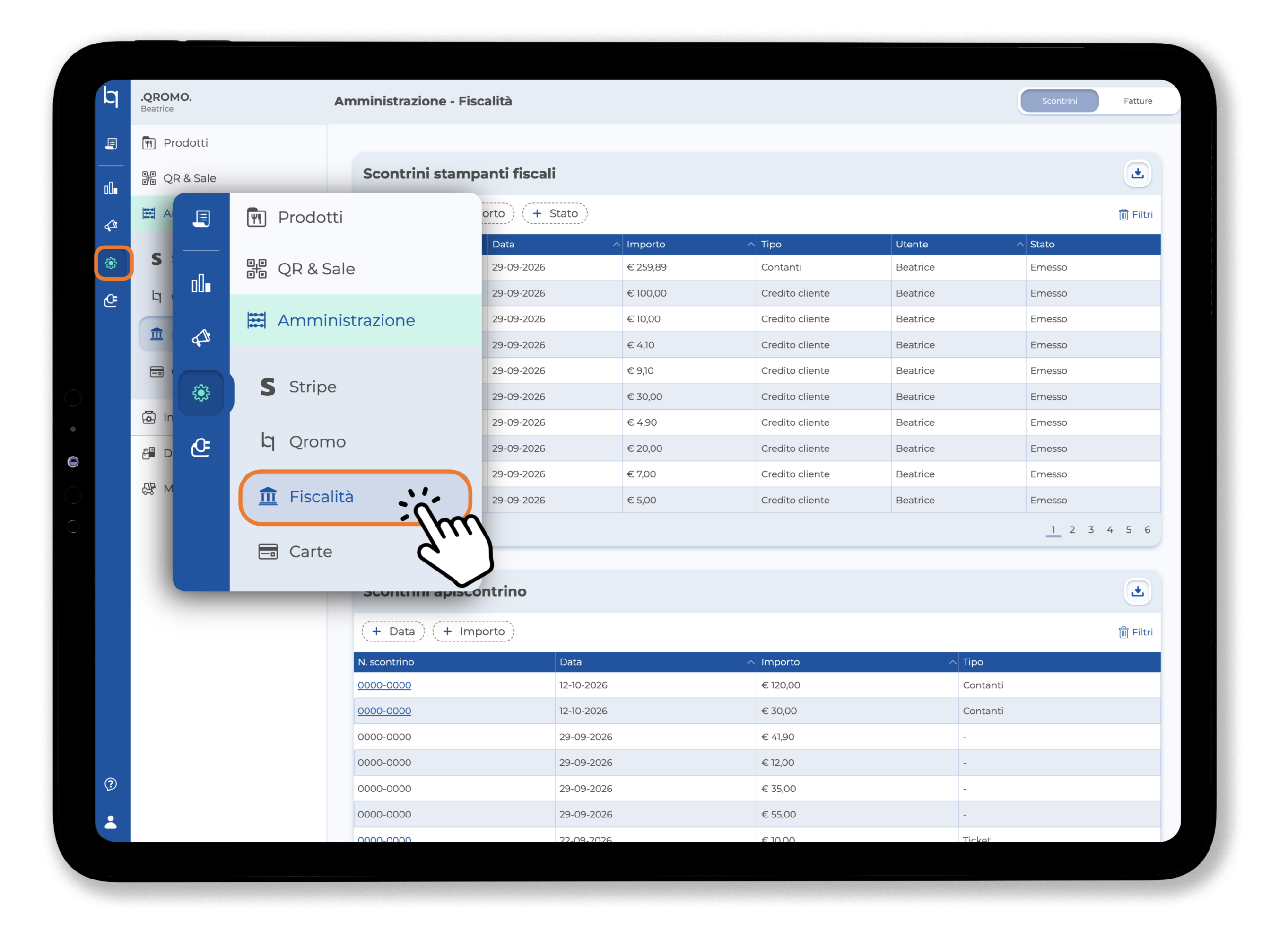Open receipt 0000-0000 link for € 120,00
Screen dimensions: 1288x949
pos(384,685)
